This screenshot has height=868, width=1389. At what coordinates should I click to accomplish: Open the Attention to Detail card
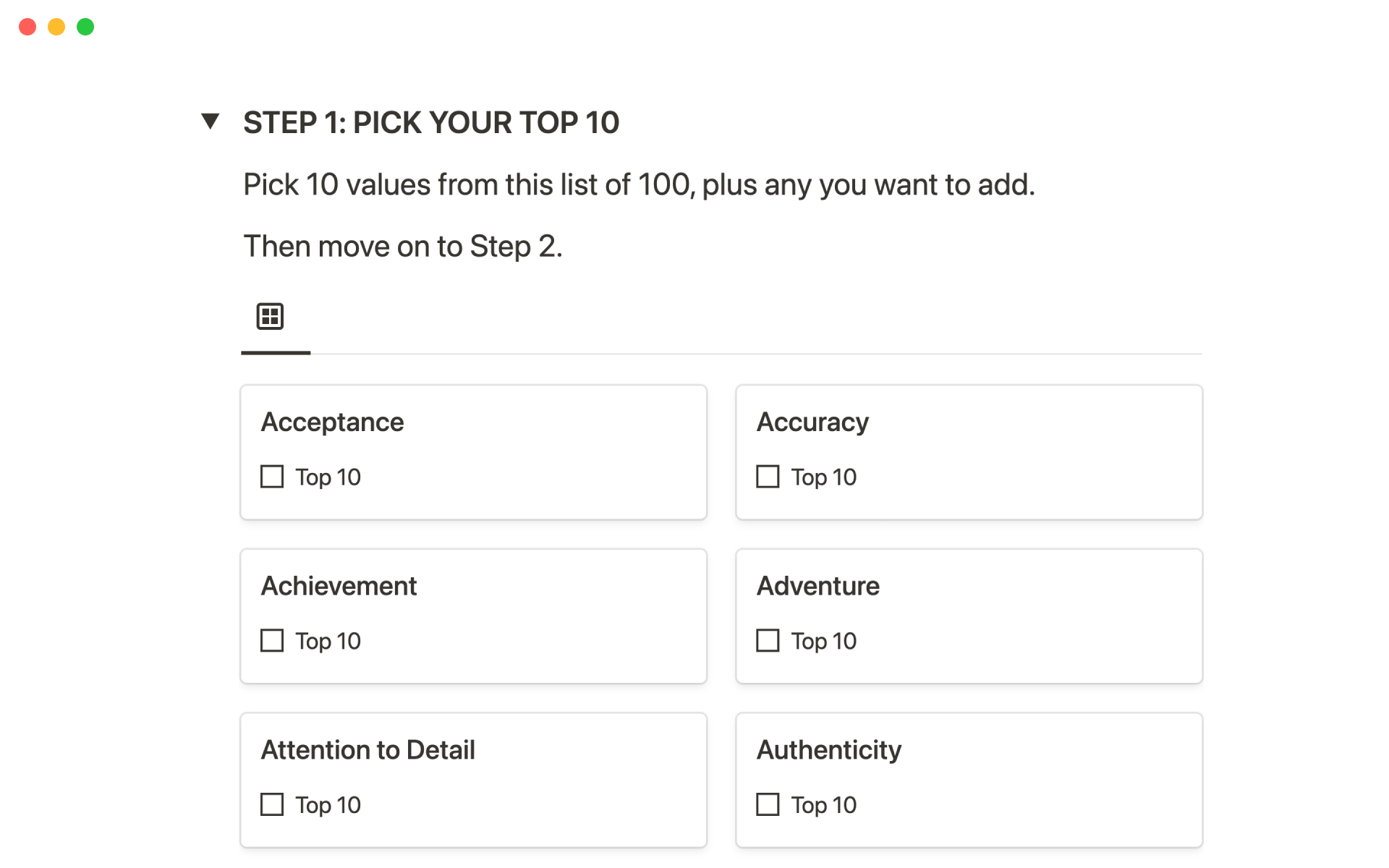click(368, 750)
